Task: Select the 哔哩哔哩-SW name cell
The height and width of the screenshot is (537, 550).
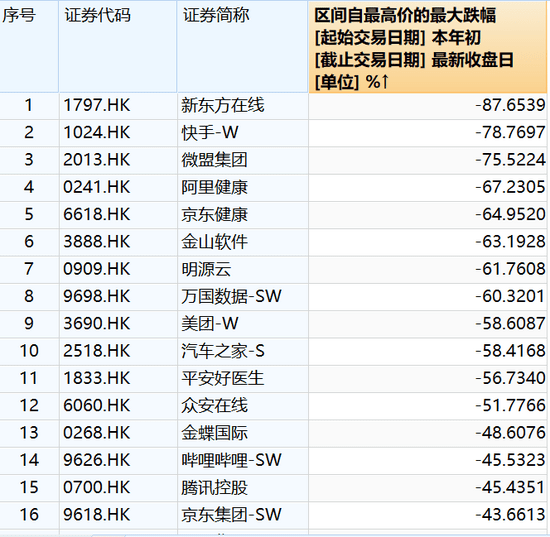Action: pyautogui.click(x=243, y=461)
